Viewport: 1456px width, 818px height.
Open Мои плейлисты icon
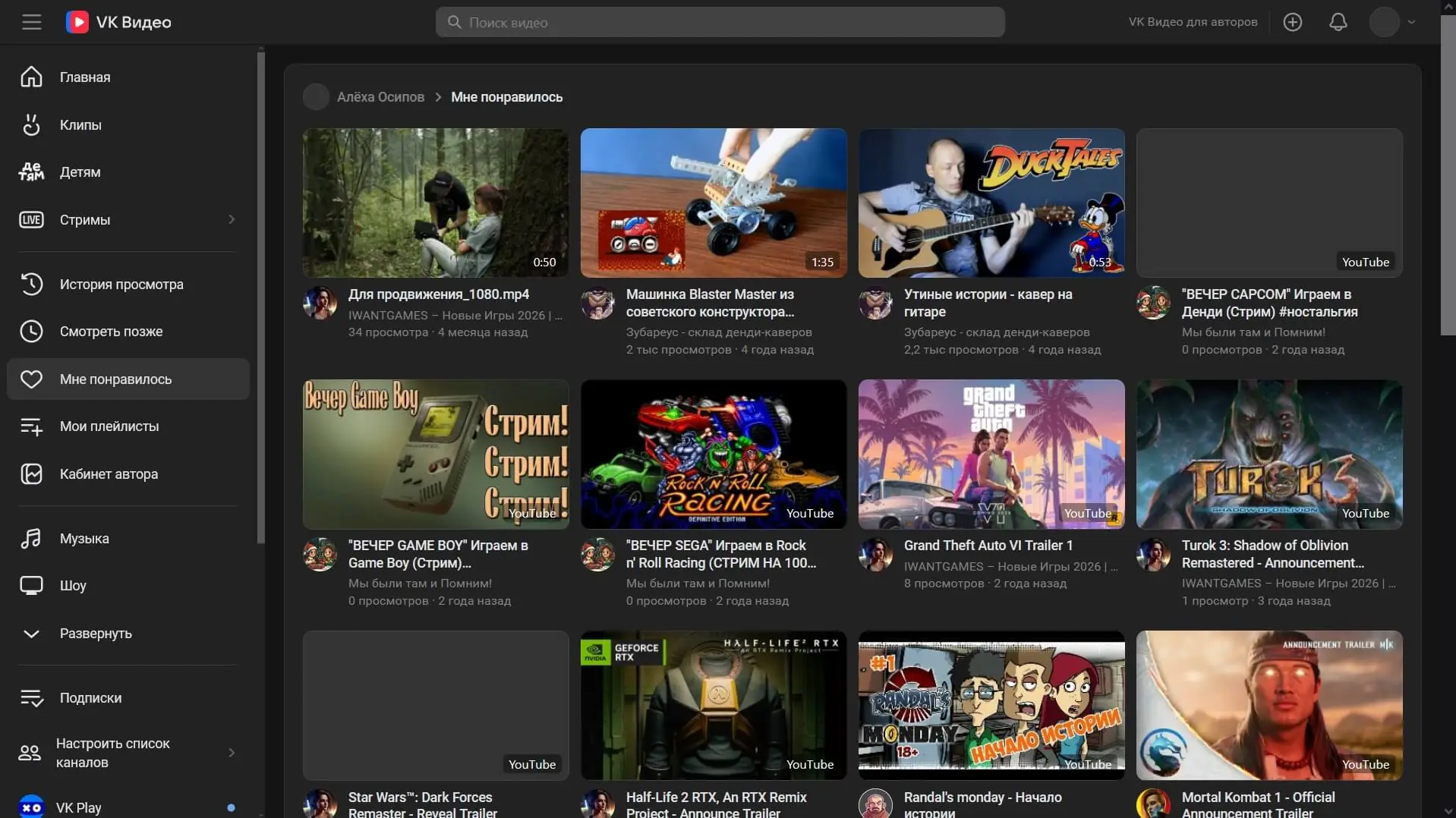(31, 426)
